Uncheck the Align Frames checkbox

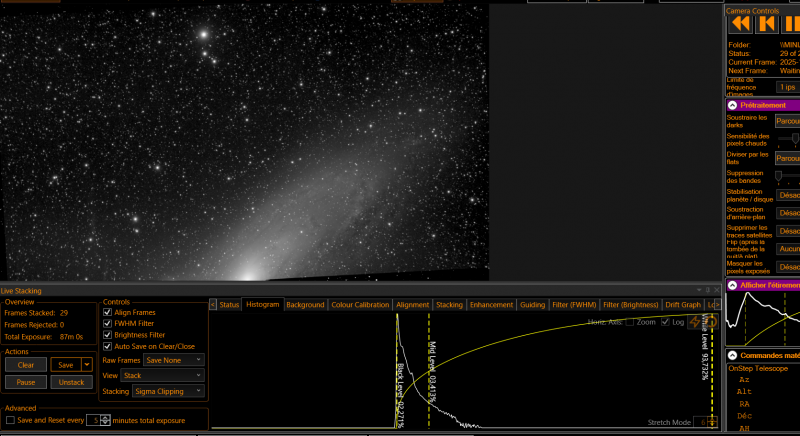pyautogui.click(x=108, y=312)
